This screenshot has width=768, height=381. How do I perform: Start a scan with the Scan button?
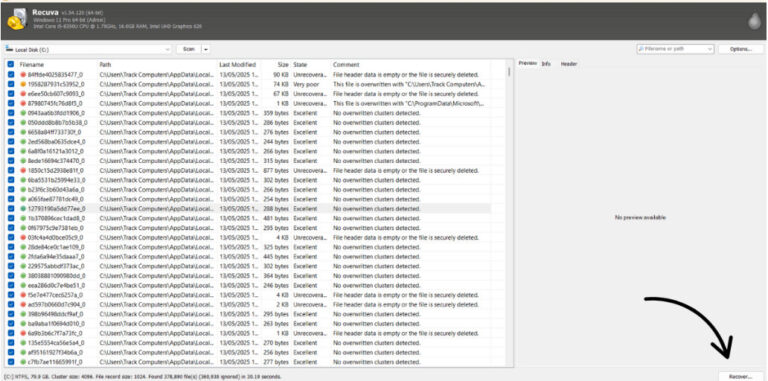(x=189, y=49)
